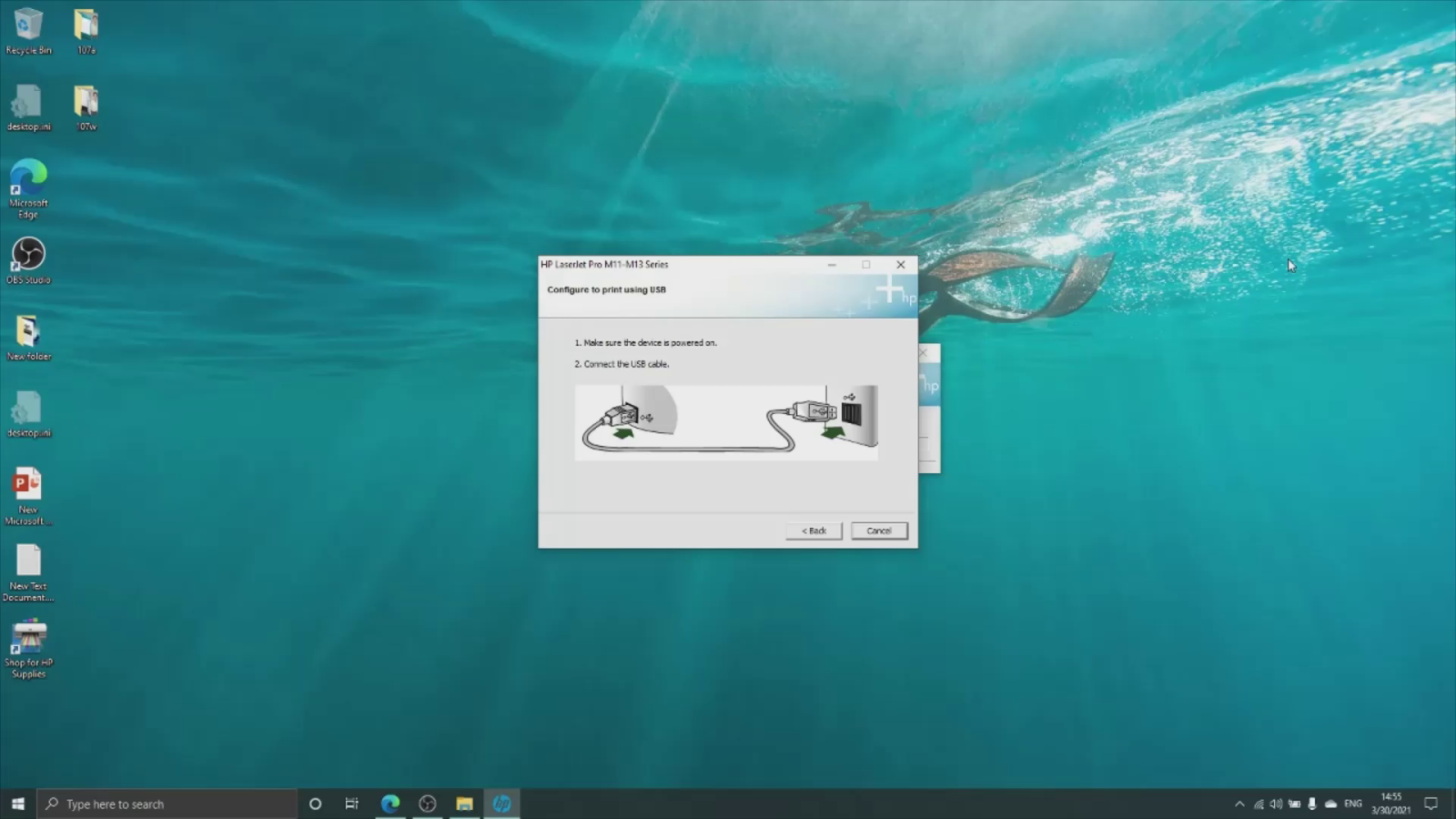Image resolution: width=1456 pixels, height=819 pixels.
Task: Close the partially hidden HP window behind
Action: pyautogui.click(x=925, y=353)
